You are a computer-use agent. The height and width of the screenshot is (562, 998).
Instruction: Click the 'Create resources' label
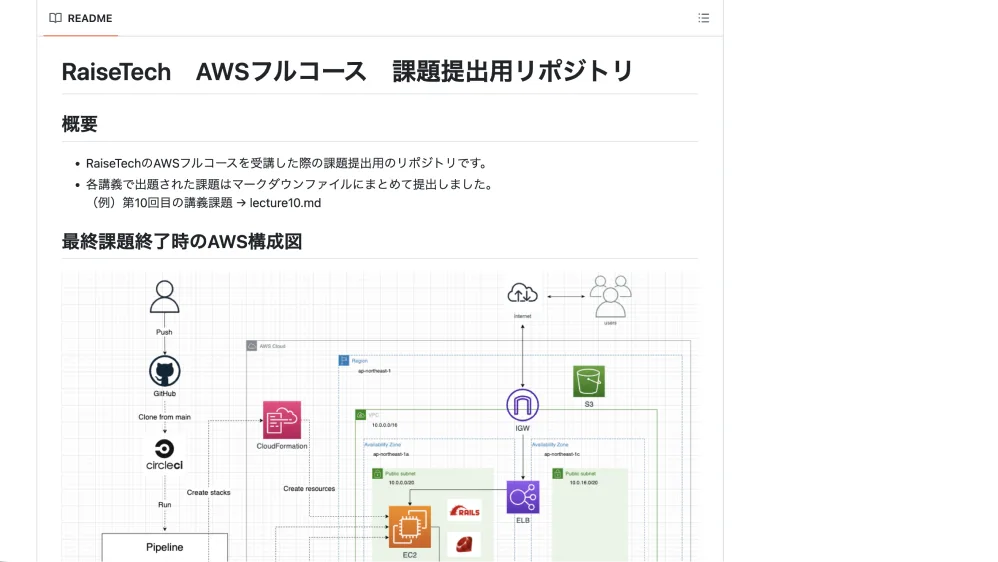(309, 489)
